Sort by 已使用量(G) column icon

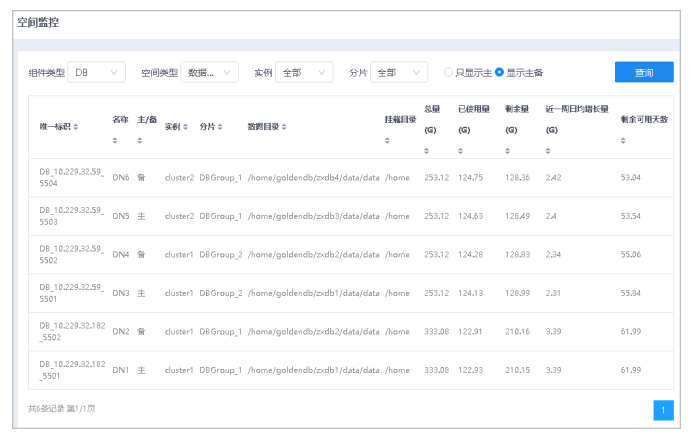[460, 151]
